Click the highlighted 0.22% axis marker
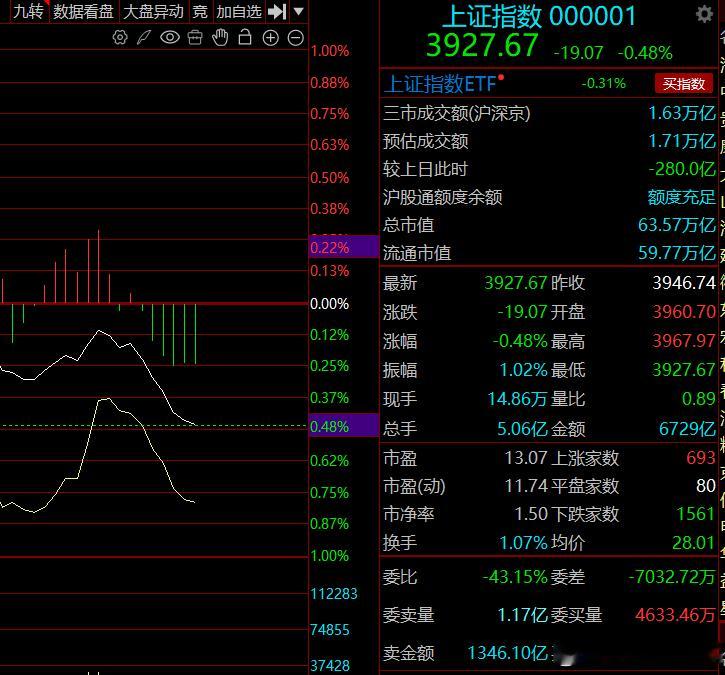 click(344, 247)
